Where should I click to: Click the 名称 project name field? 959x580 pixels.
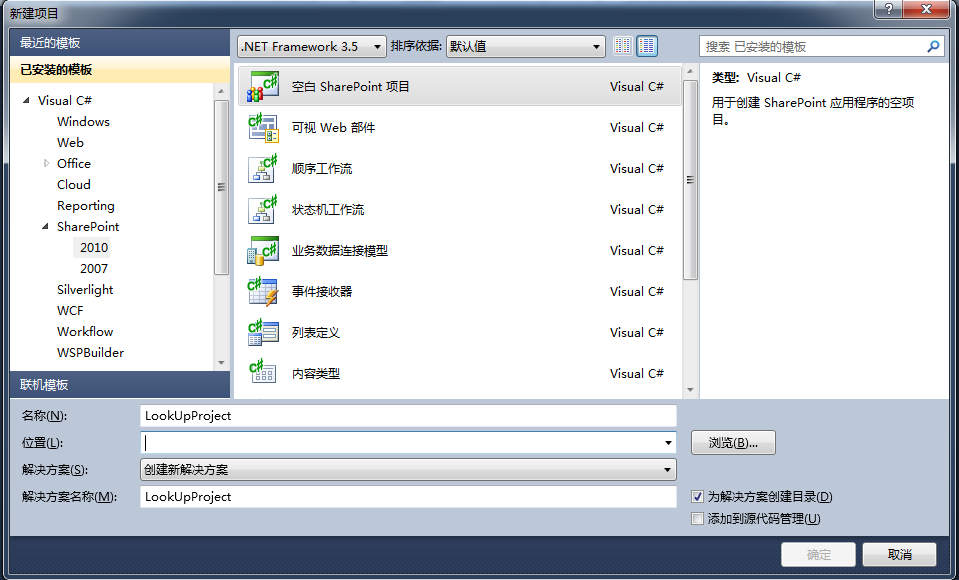pos(408,416)
